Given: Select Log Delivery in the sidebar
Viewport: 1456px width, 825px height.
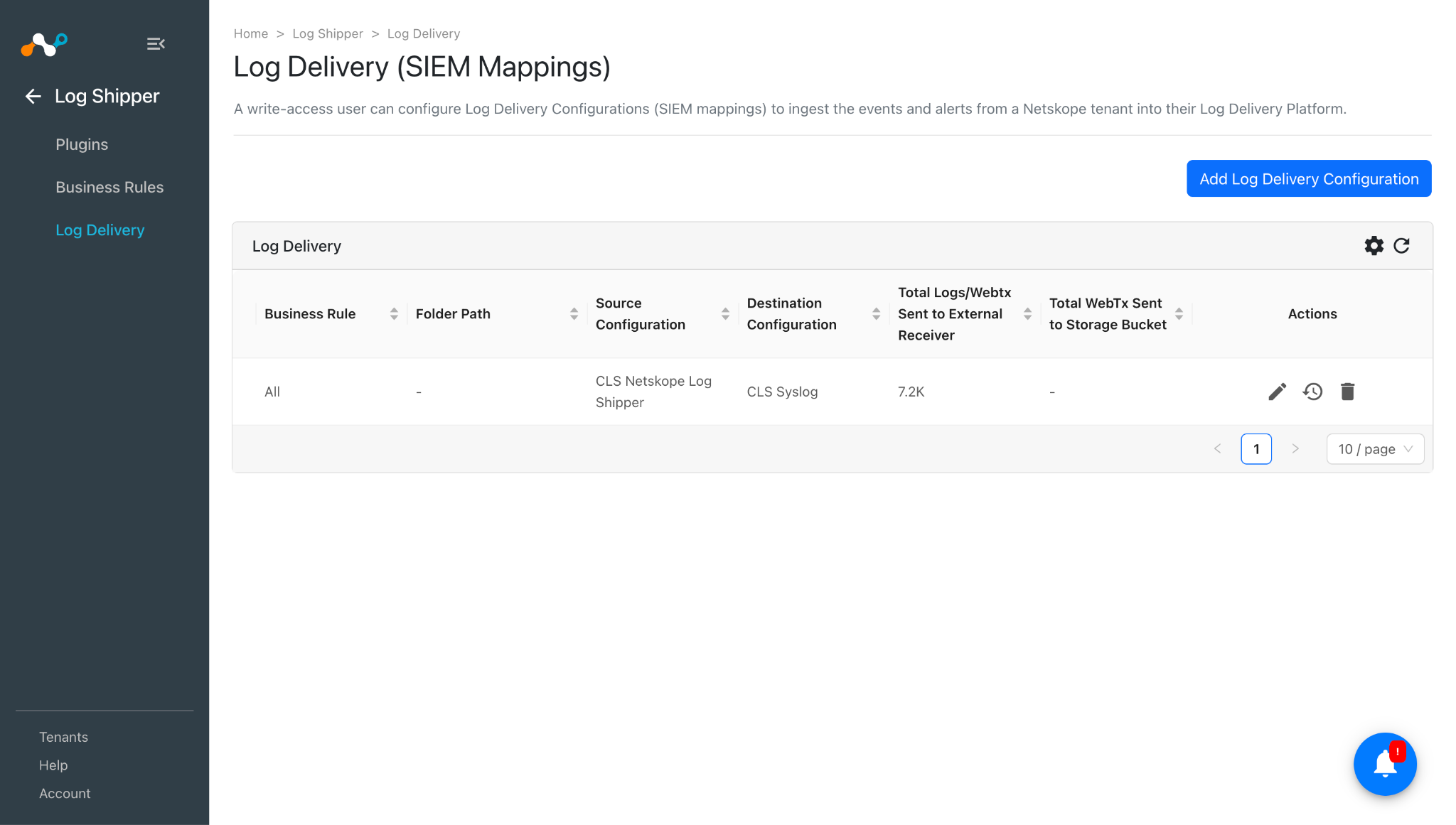Looking at the screenshot, I should 100,230.
